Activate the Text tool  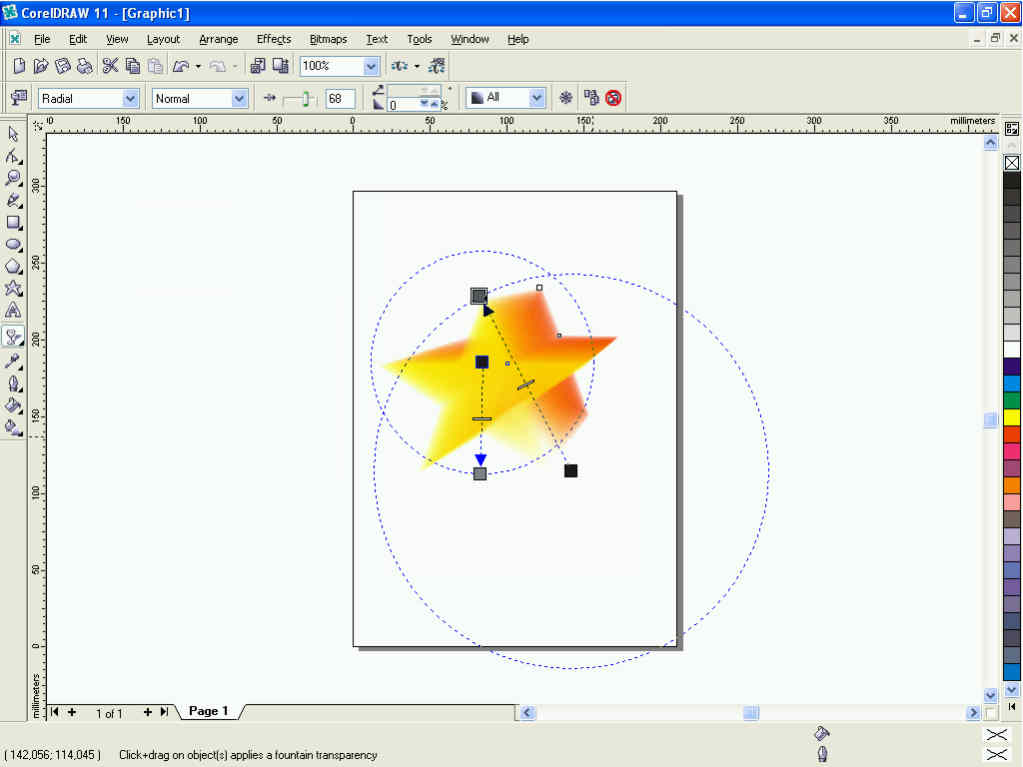(x=14, y=310)
